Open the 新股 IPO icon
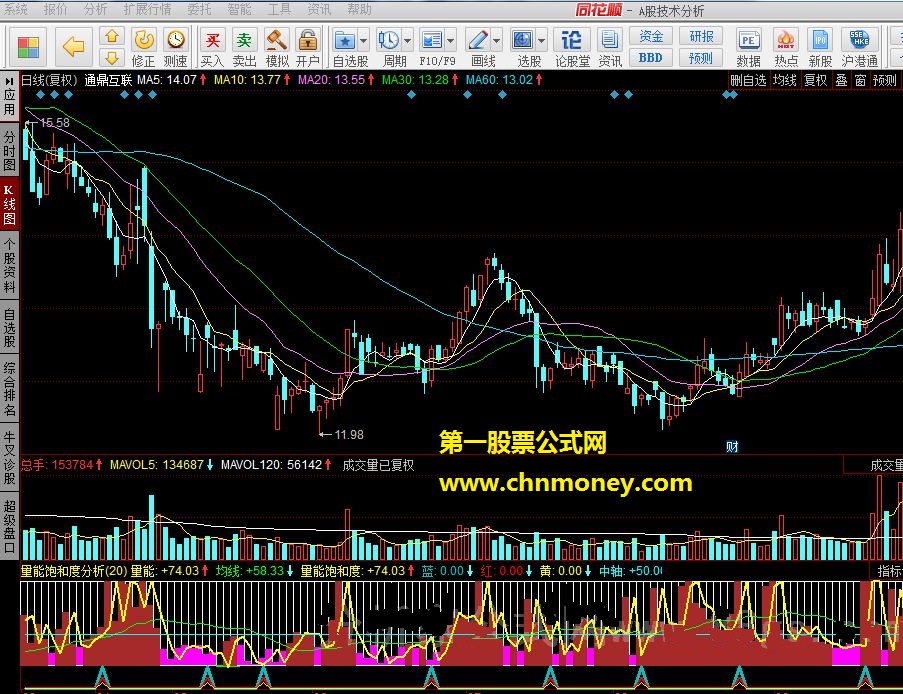Image resolution: width=903 pixels, height=694 pixels. (820, 47)
